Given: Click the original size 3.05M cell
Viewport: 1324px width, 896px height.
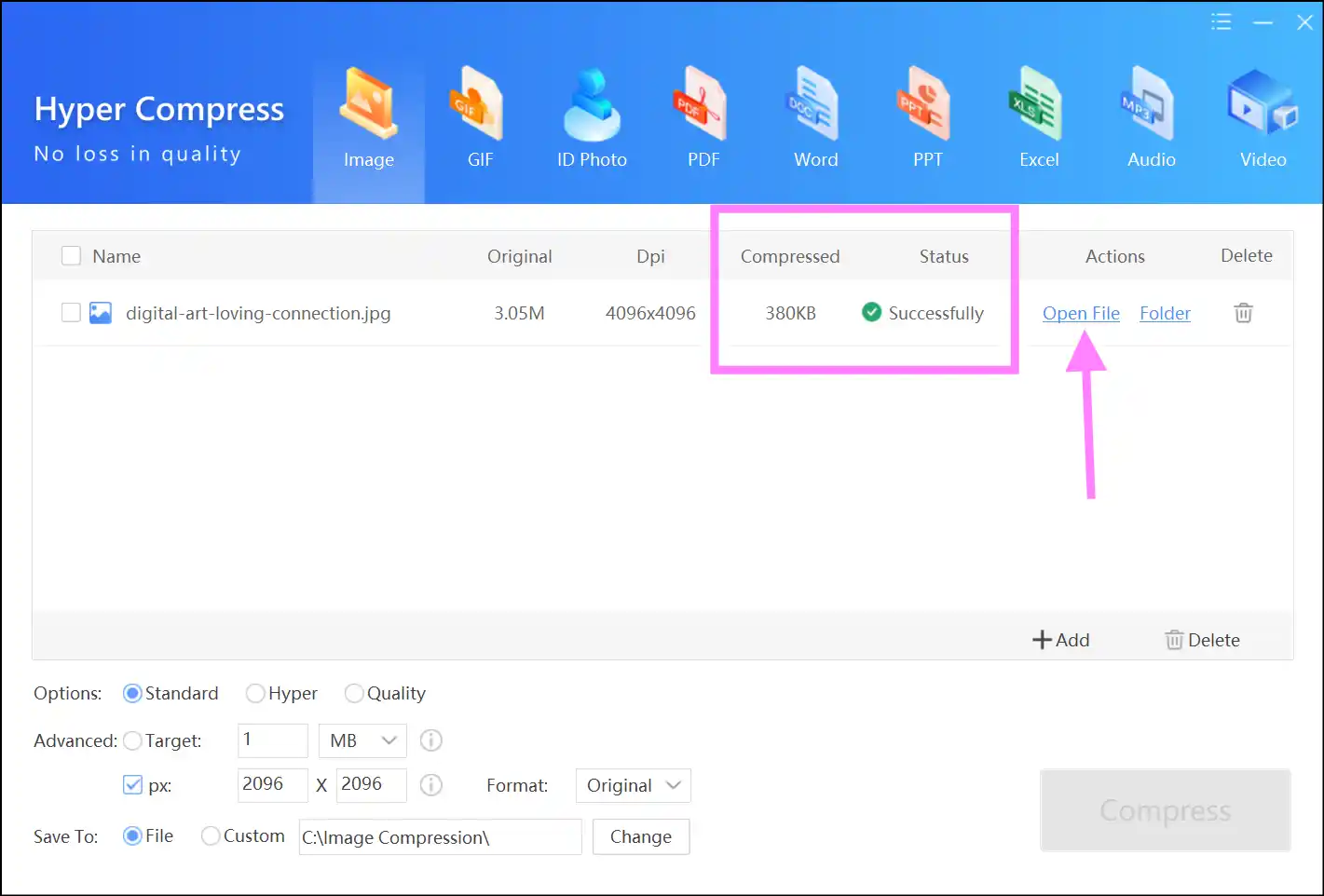Looking at the screenshot, I should (519, 313).
